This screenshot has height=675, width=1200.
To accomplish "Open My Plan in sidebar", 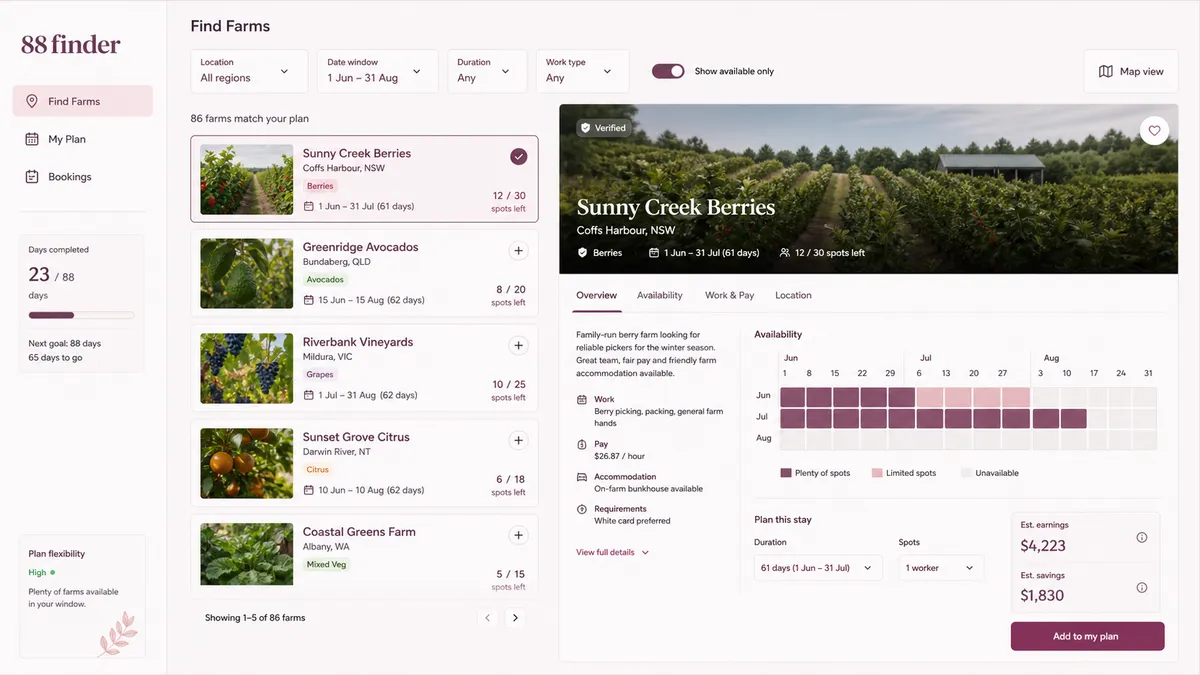I will [82, 139].
